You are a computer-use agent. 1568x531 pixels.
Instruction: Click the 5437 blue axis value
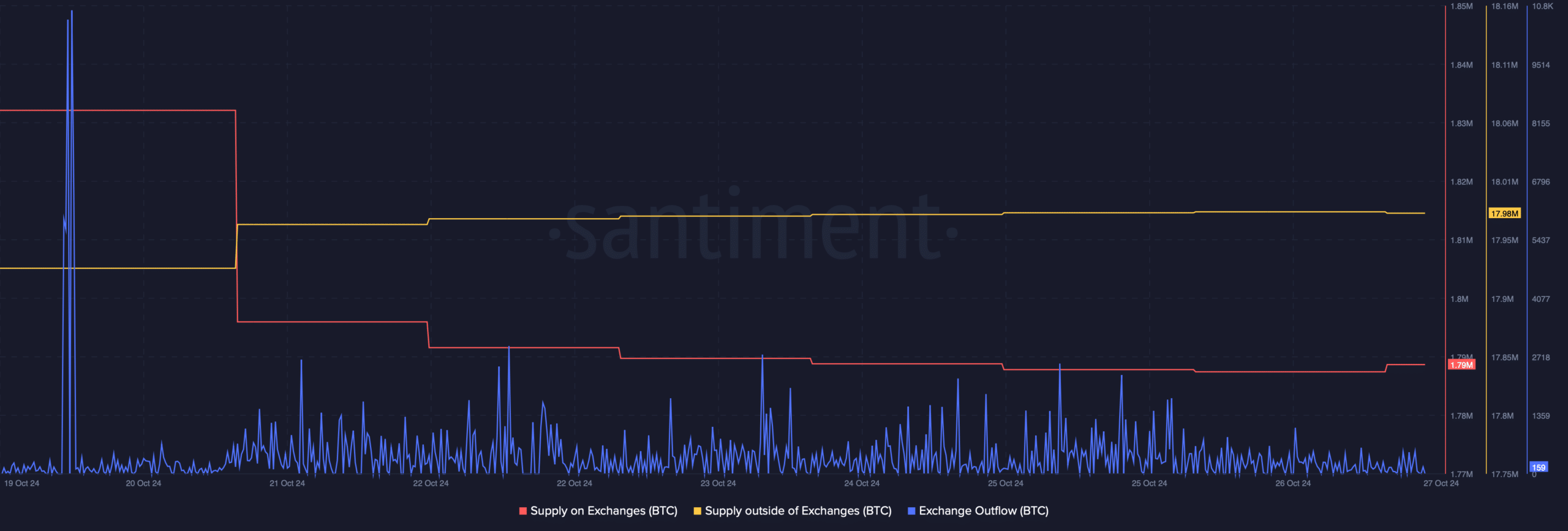[1540, 240]
